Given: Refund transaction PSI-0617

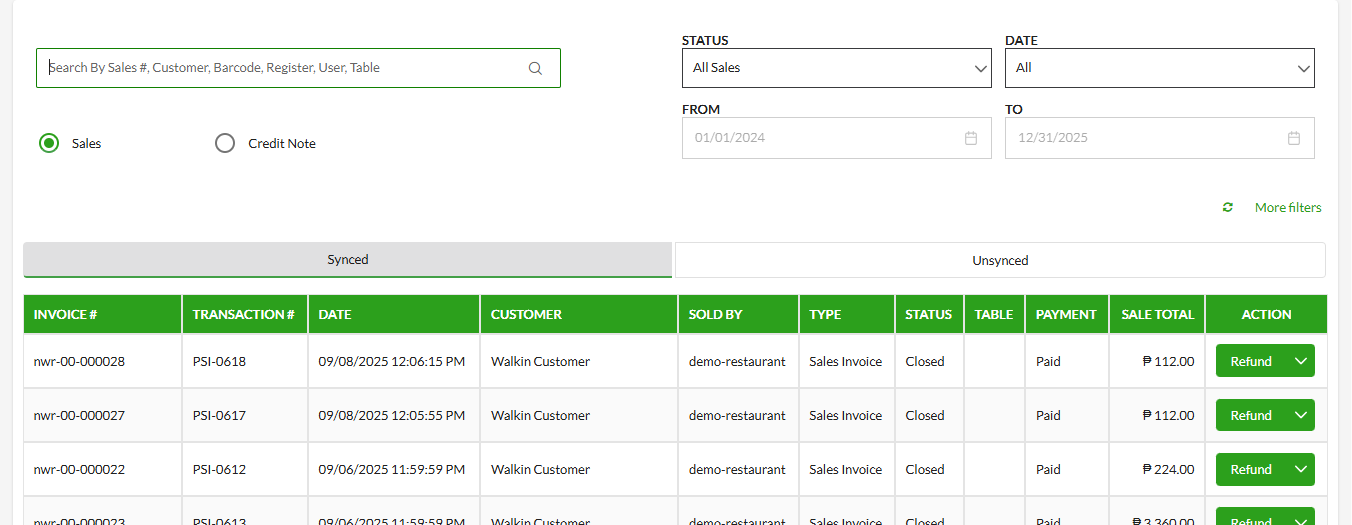Looking at the screenshot, I should click(1251, 415).
